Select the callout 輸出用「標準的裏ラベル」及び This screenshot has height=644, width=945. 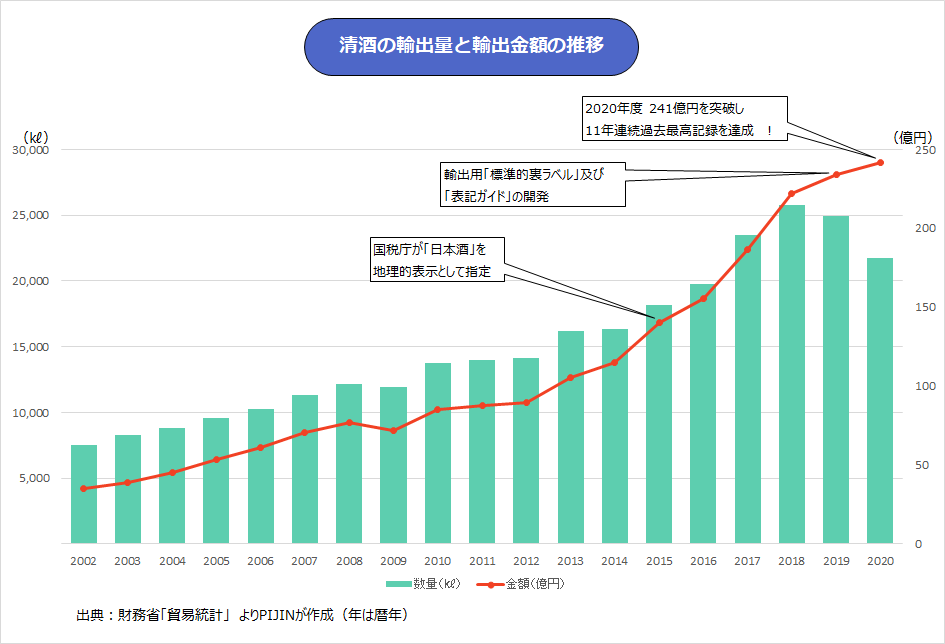pyautogui.click(x=533, y=184)
